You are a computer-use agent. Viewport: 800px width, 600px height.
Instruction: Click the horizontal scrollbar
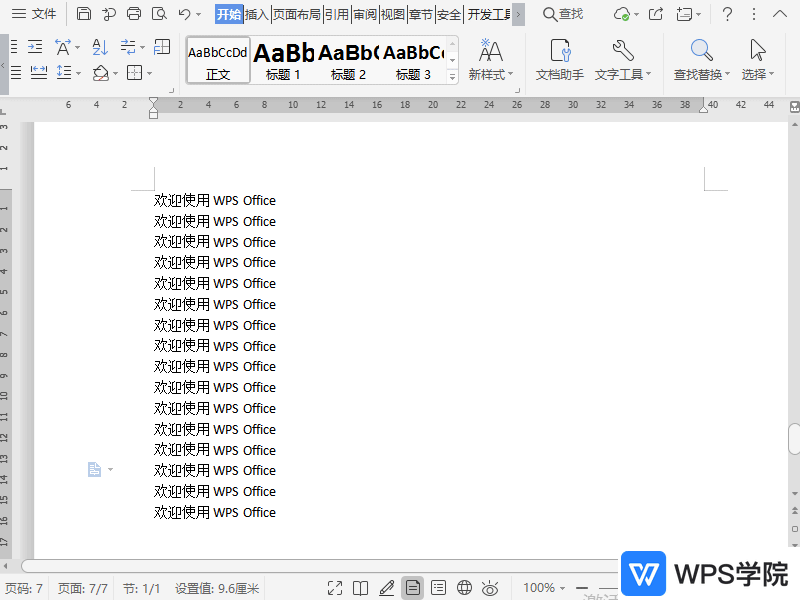pyautogui.click(x=321, y=566)
